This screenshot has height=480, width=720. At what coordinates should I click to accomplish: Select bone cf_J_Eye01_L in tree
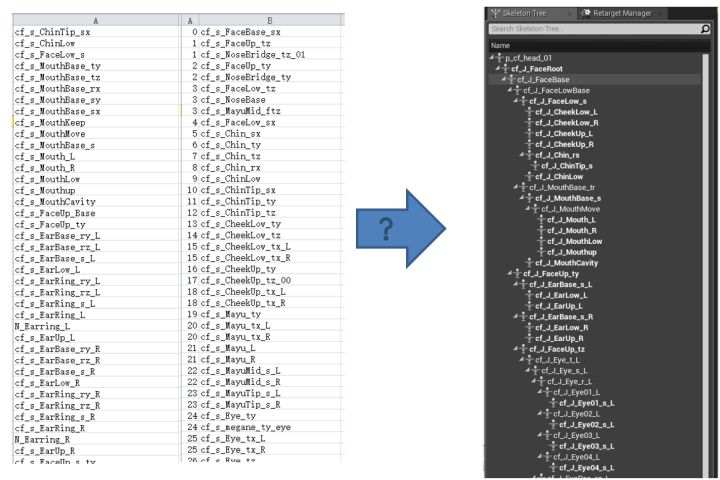click(x=576, y=392)
